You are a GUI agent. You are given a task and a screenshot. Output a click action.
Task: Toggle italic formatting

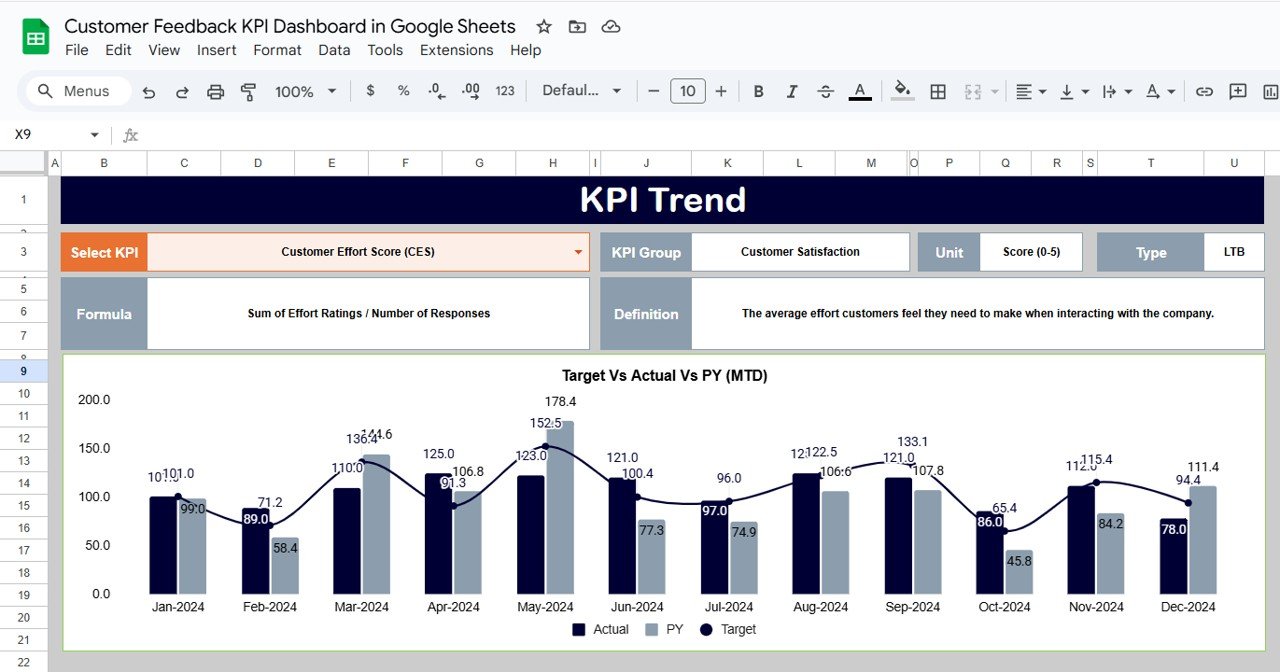coord(791,91)
